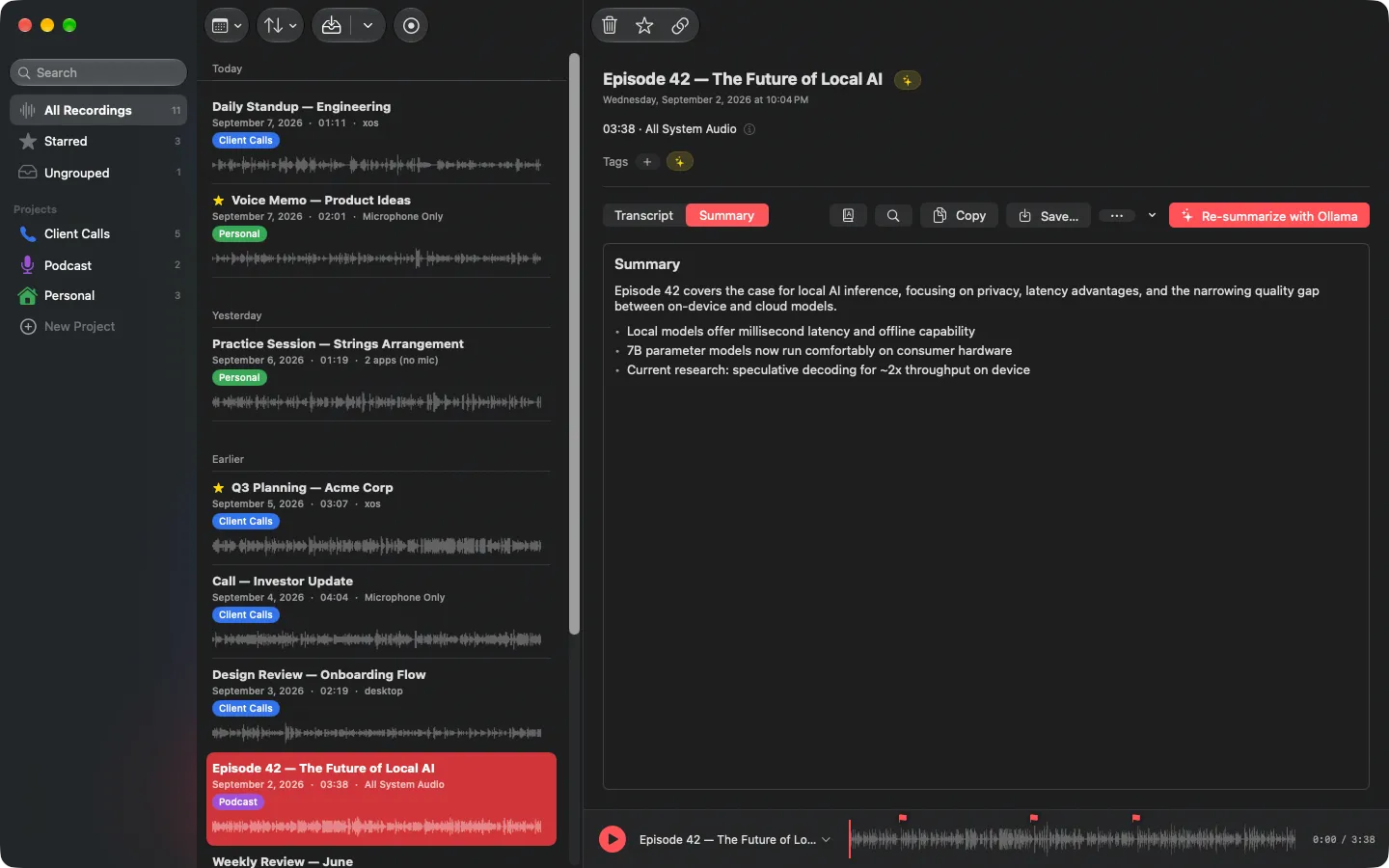The width and height of the screenshot is (1389, 868).
Task: Open the more options ellipsis button
Action: click(1116, 216)
